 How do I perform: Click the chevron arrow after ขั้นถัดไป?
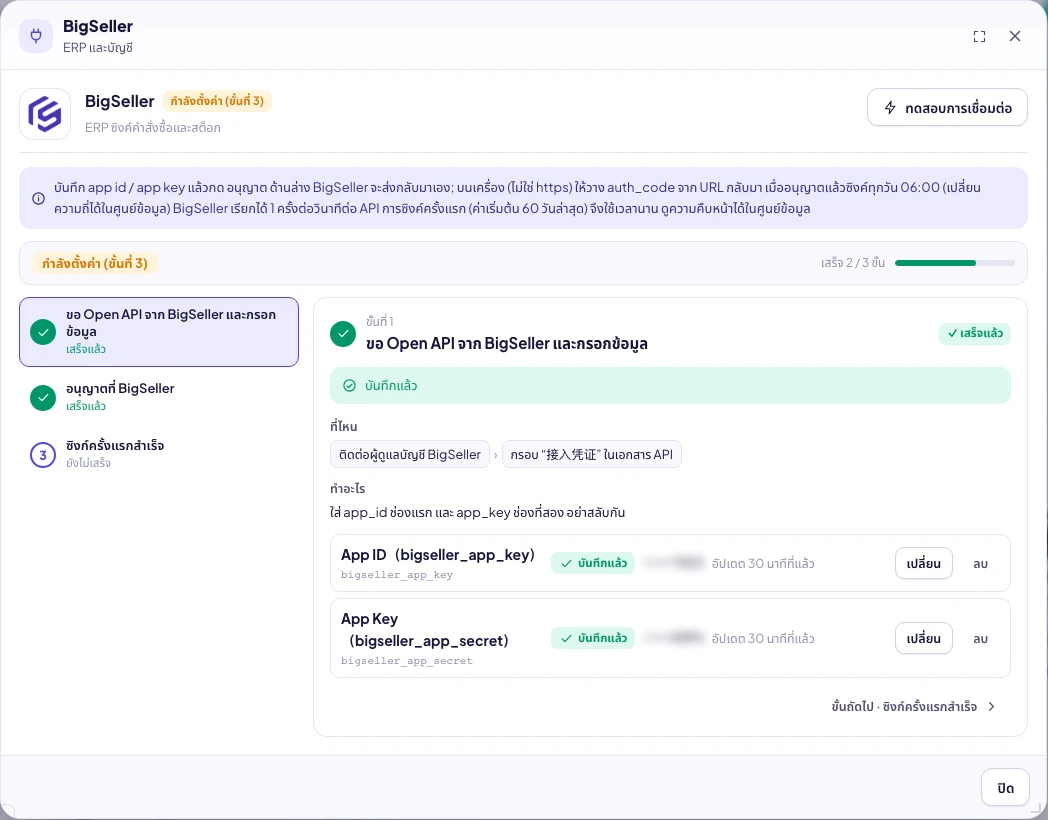coord(991,706)
